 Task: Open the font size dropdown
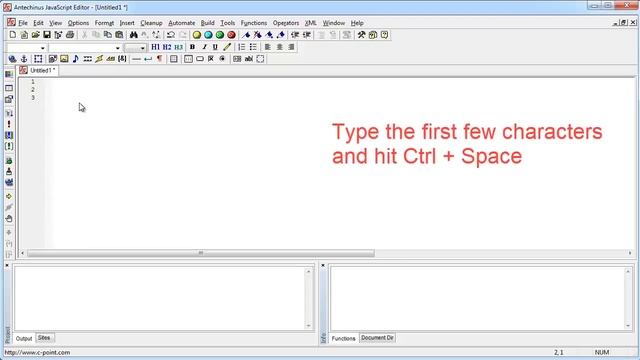coord(142,48)
